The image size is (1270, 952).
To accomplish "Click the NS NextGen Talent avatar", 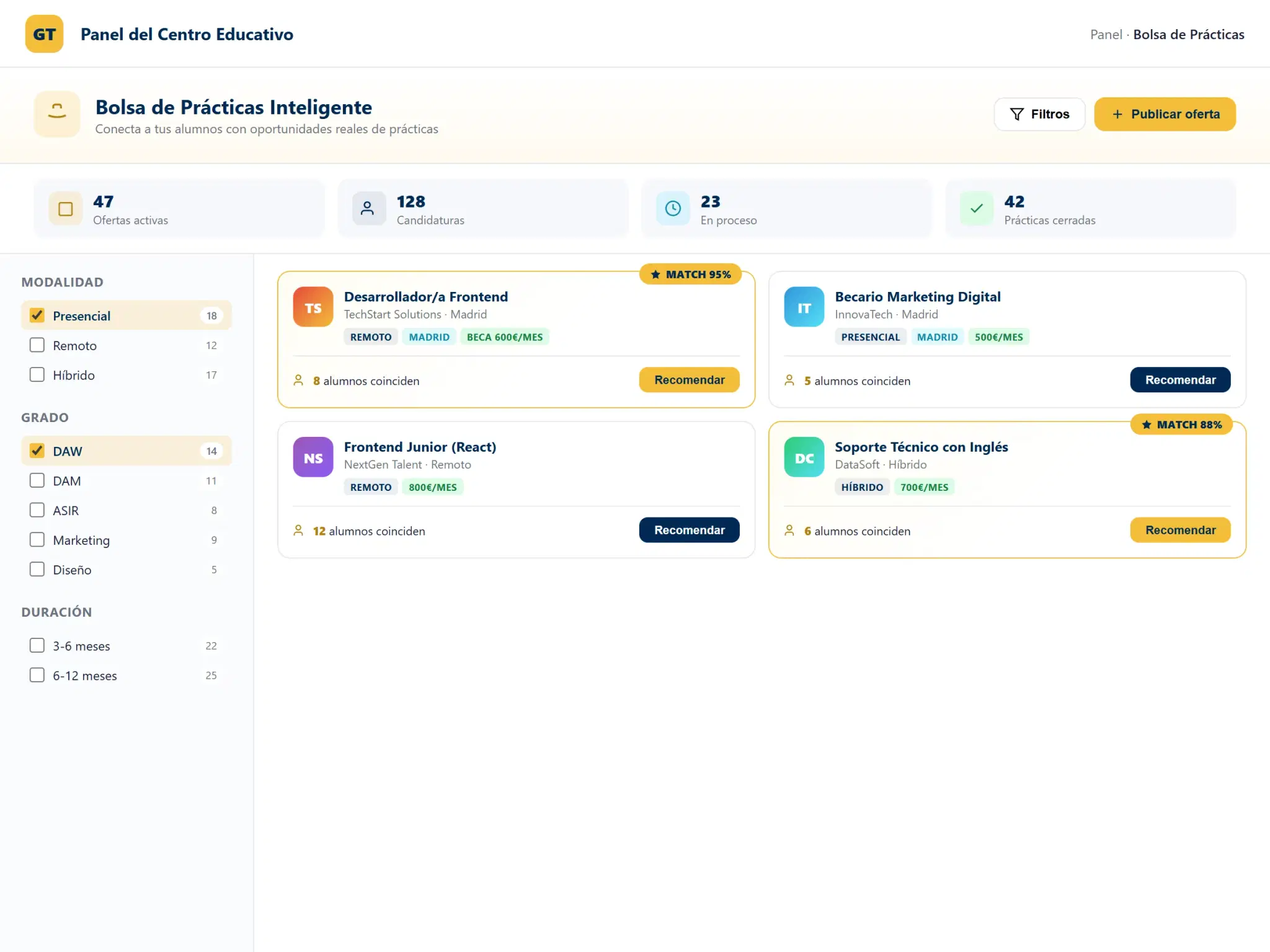I will pyautogui.click(x=313, y=457).
